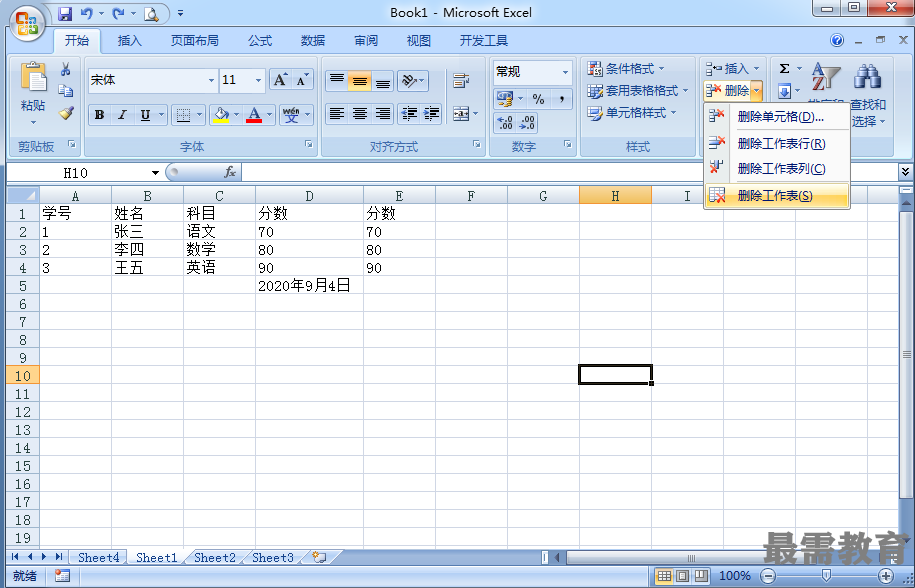The image size is (915, 588).
Task: Toggle Italic formatting
Action: (122, 114)
